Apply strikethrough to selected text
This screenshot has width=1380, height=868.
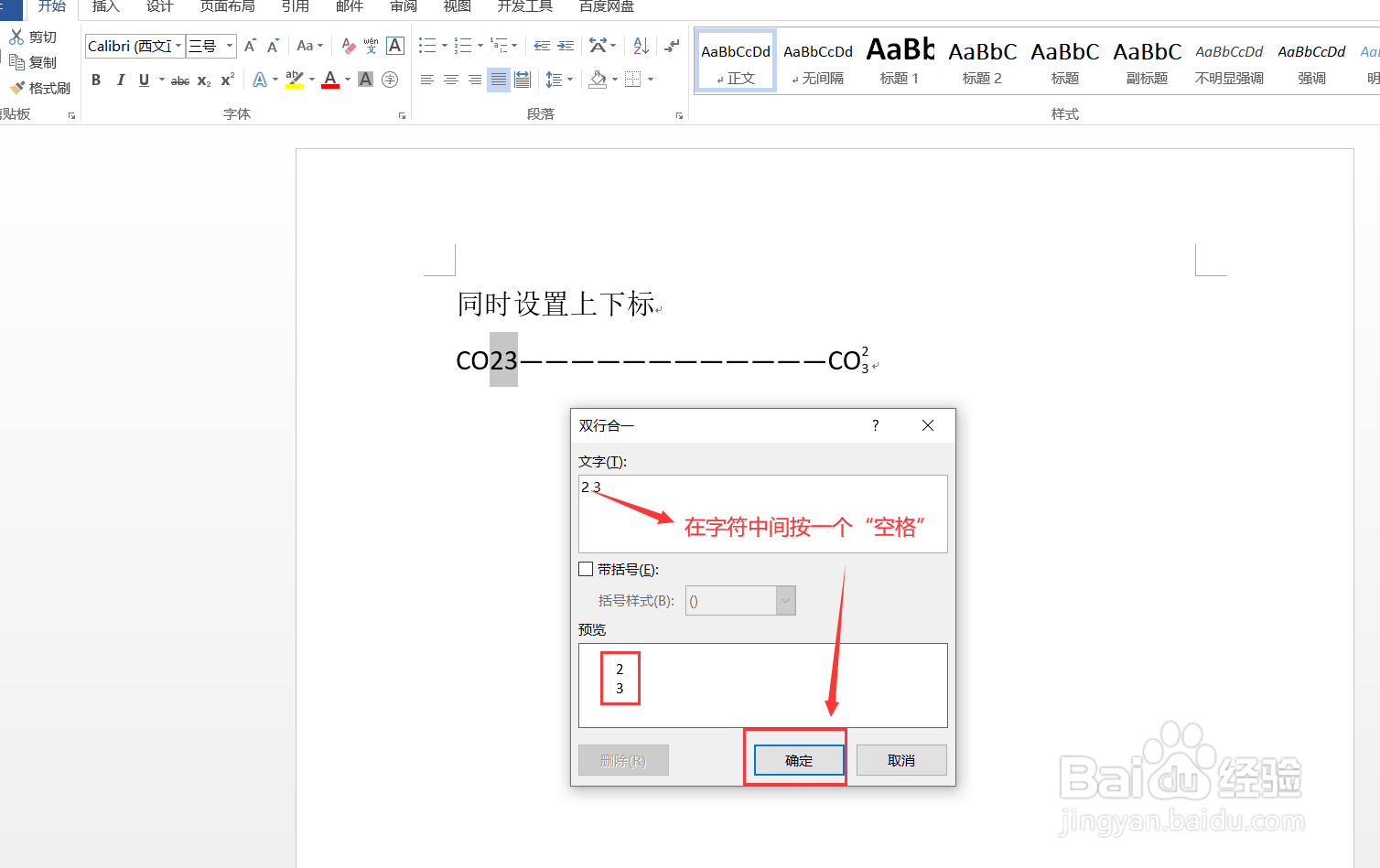pos(180,80)
